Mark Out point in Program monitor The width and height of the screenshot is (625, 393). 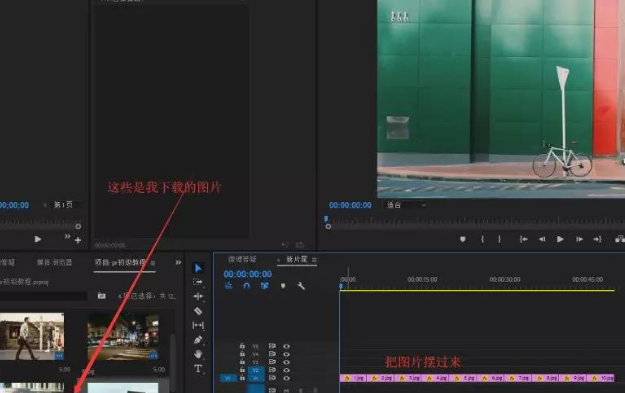[x=499, y=239]
